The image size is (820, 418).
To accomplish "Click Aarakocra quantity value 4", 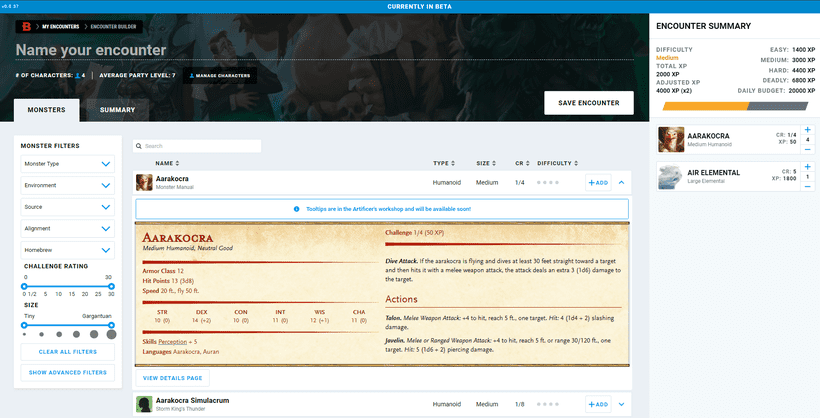I will (x=807, y=140).
